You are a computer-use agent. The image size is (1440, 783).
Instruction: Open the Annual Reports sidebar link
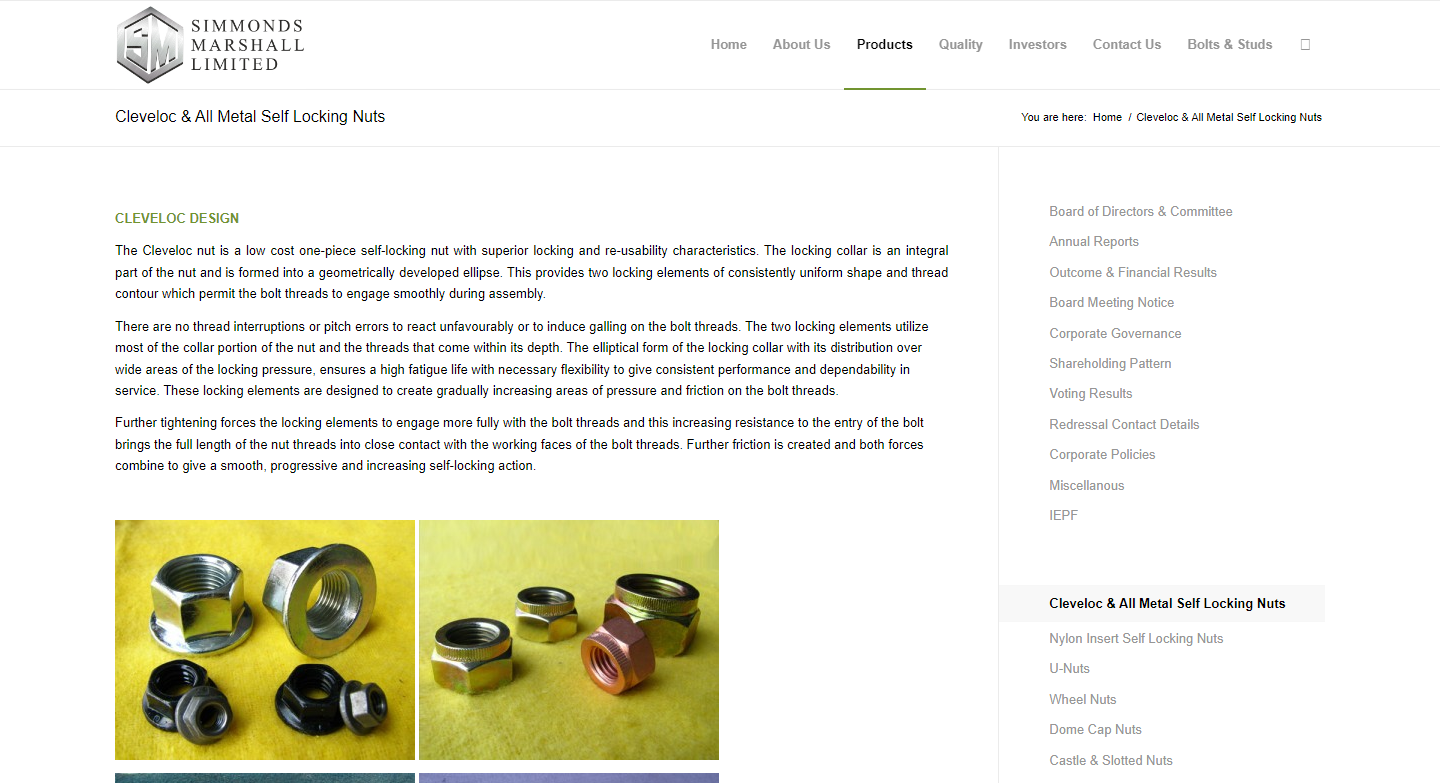point(1094,241)
